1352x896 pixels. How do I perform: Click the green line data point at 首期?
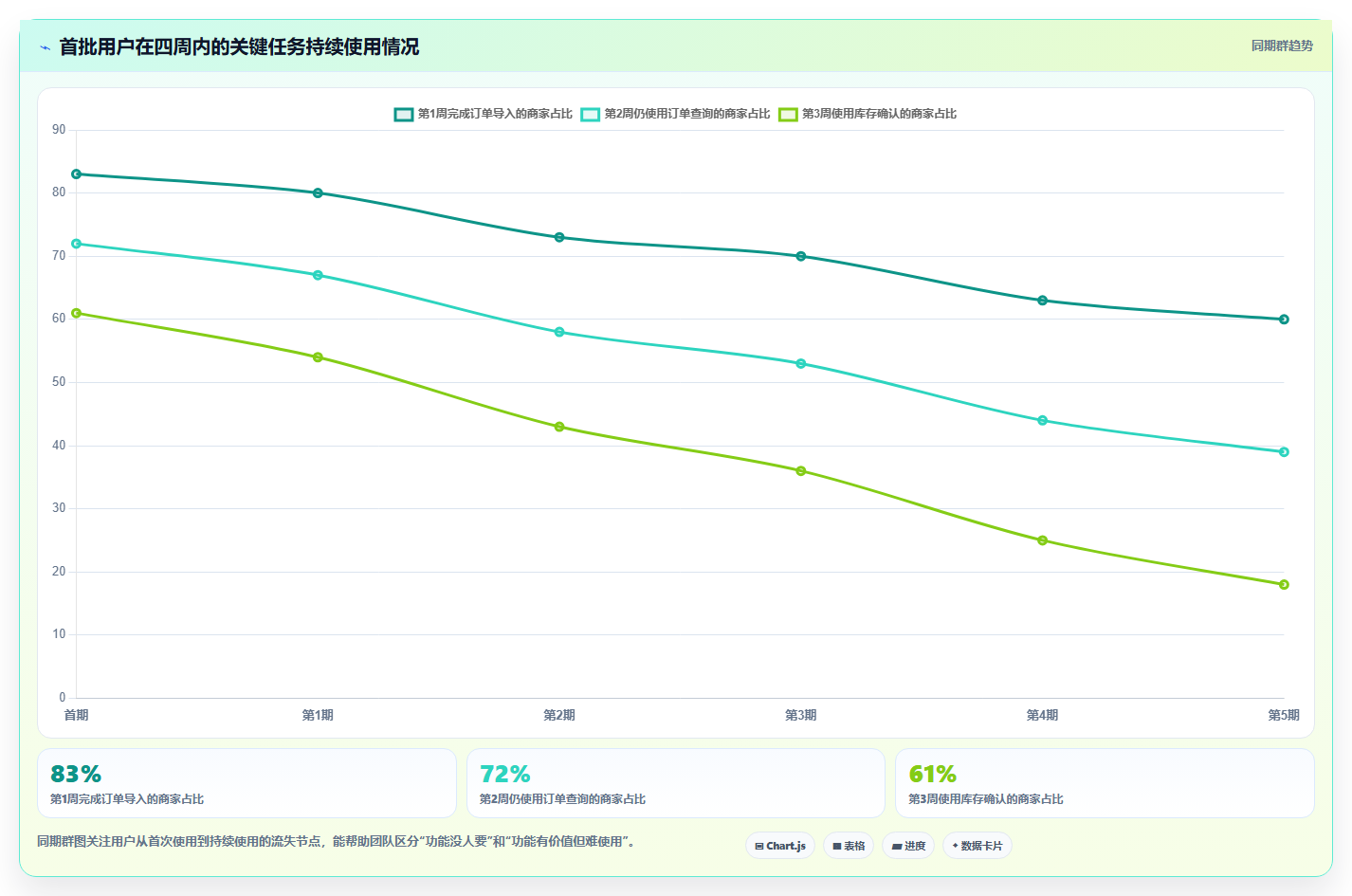[x=76, y=313]
